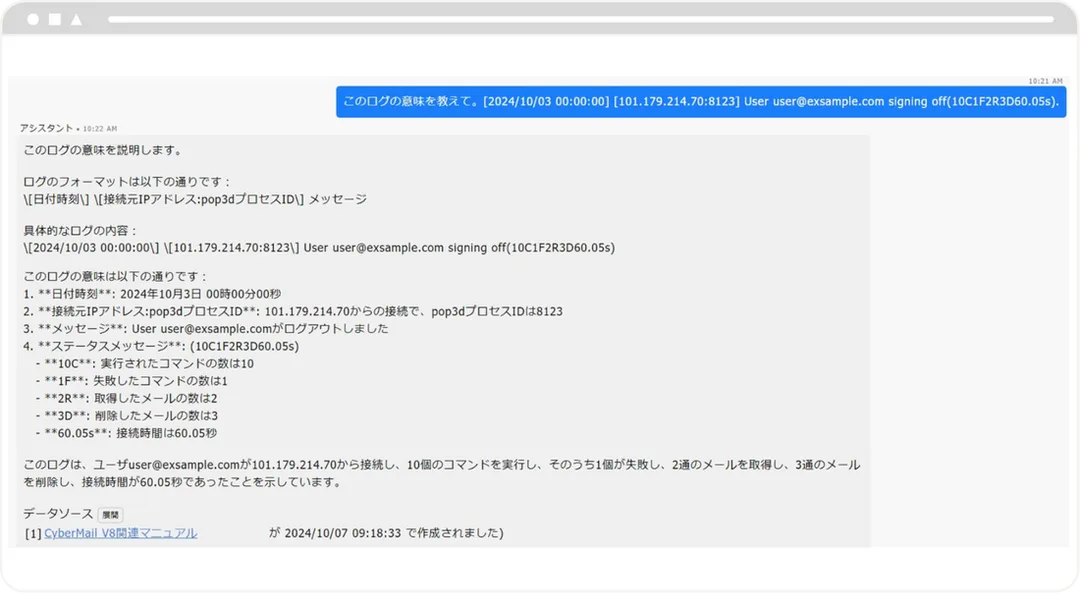Click the 3D 削除したメールの数は3 line

(127, 416)
